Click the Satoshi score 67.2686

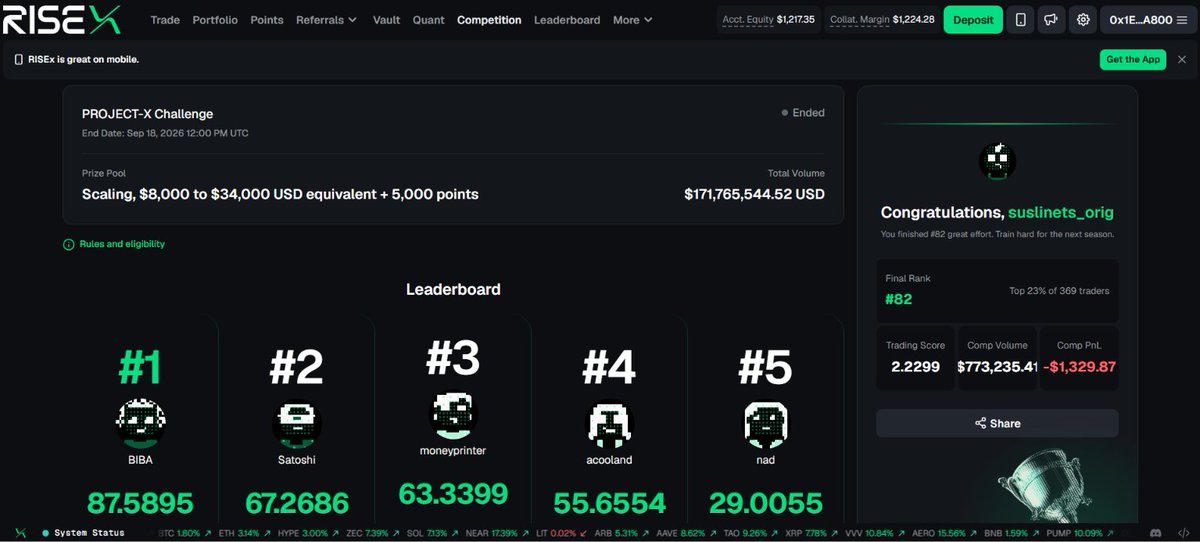click(297, 502)
